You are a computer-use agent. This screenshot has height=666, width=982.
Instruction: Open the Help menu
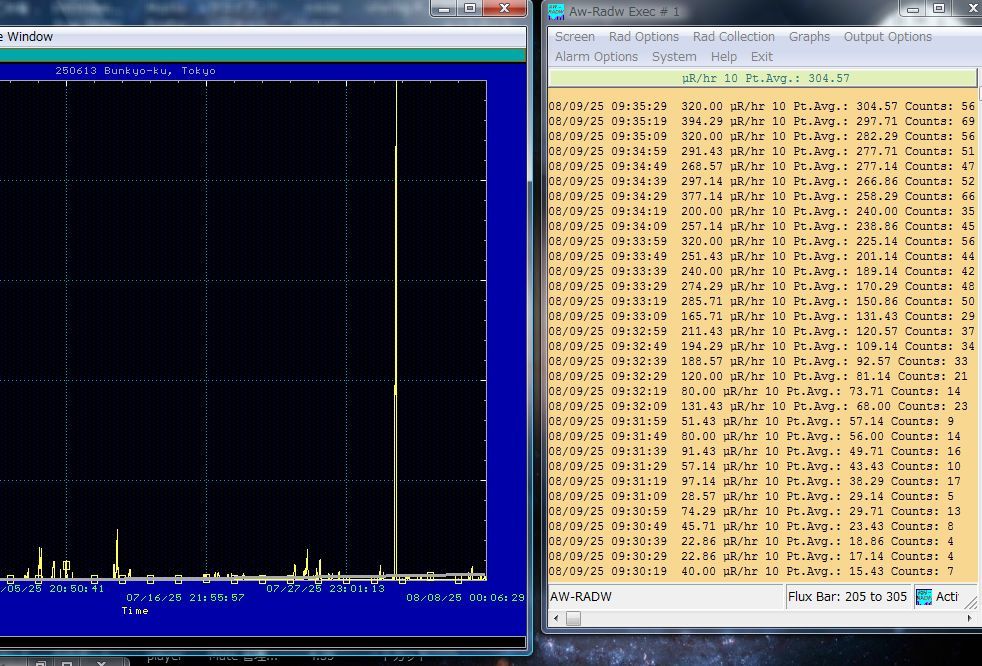pos(723,57)
